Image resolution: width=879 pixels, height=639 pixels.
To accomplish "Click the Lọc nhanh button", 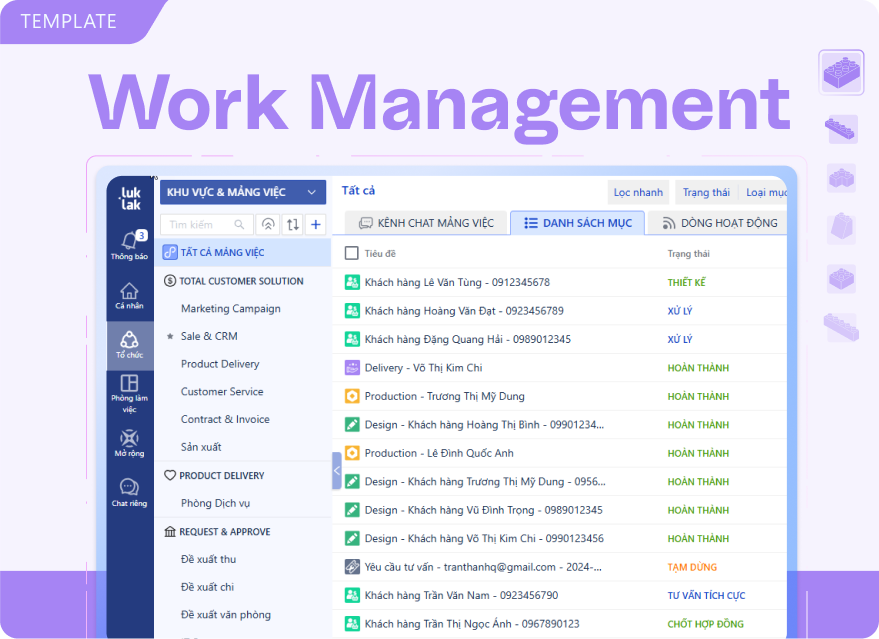I will click(638, 192).
